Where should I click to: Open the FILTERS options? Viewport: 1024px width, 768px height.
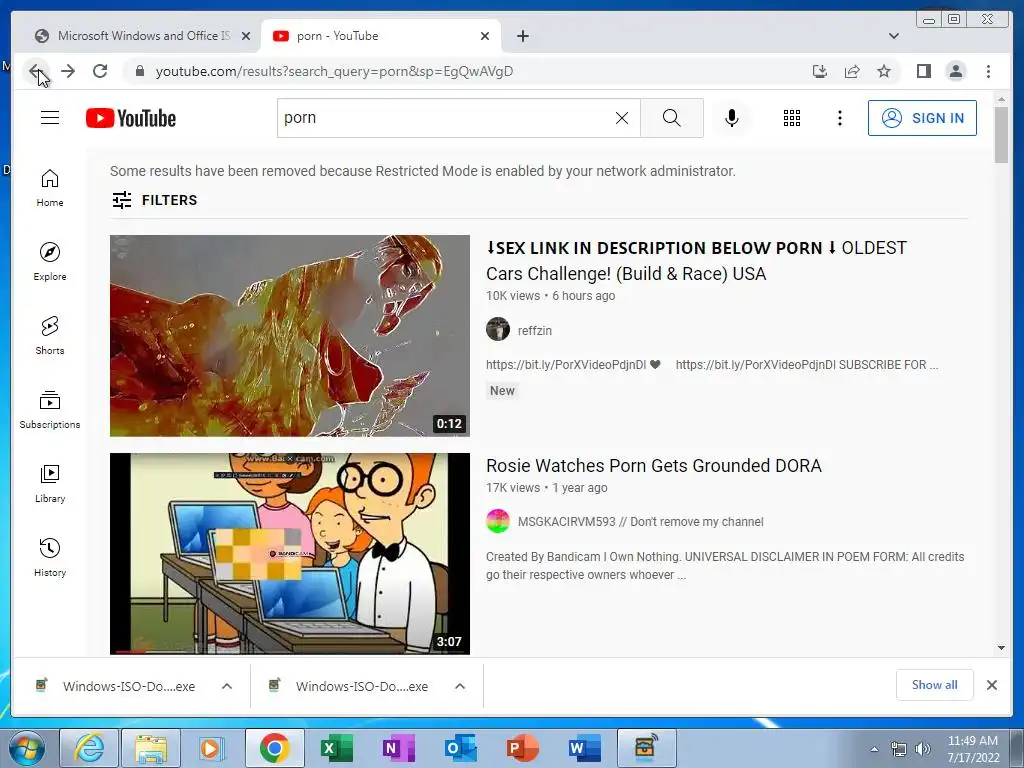154,200
